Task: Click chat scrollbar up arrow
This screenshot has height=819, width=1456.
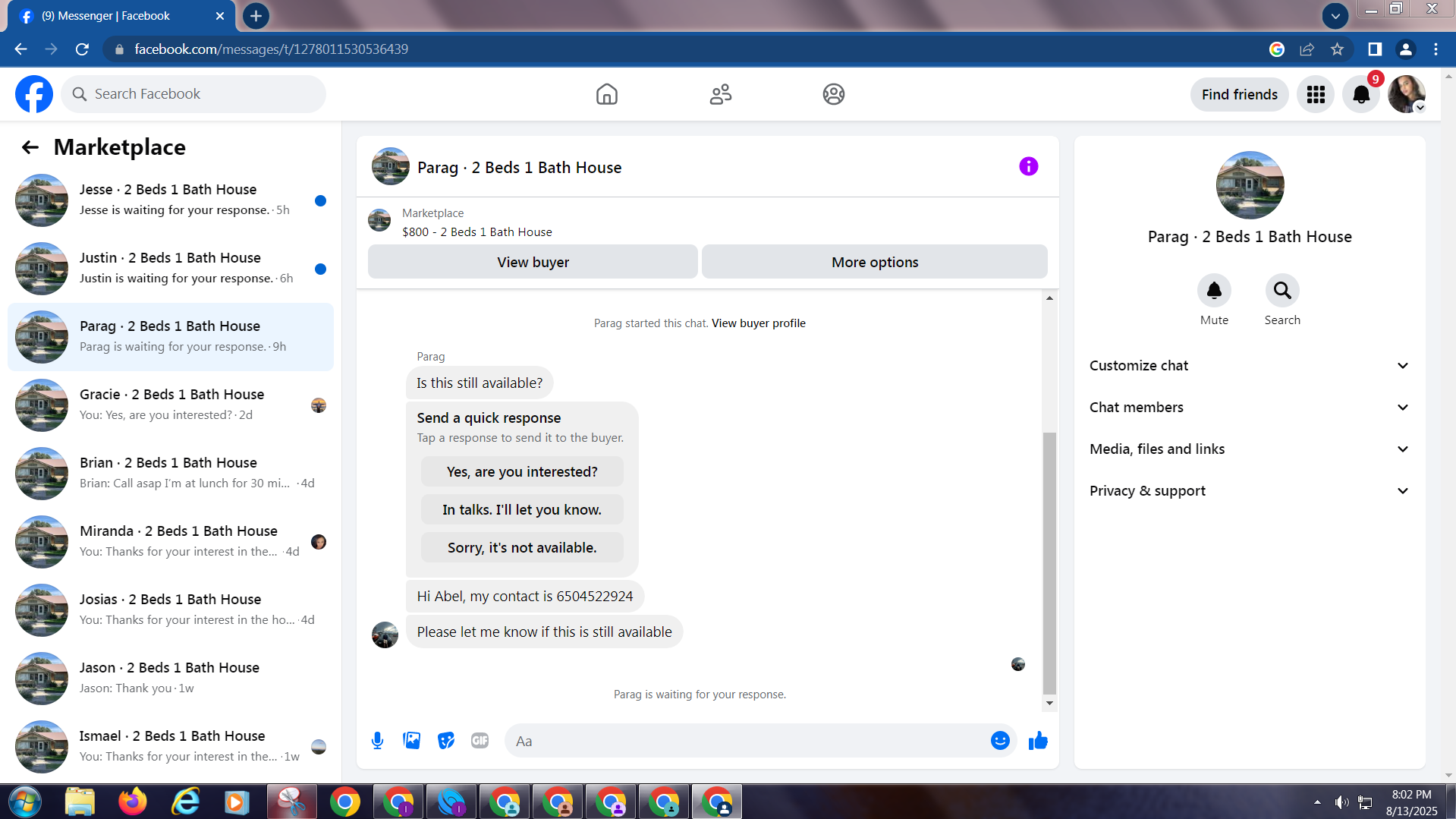Action: pyautogui.click(x=1049, y=298)
